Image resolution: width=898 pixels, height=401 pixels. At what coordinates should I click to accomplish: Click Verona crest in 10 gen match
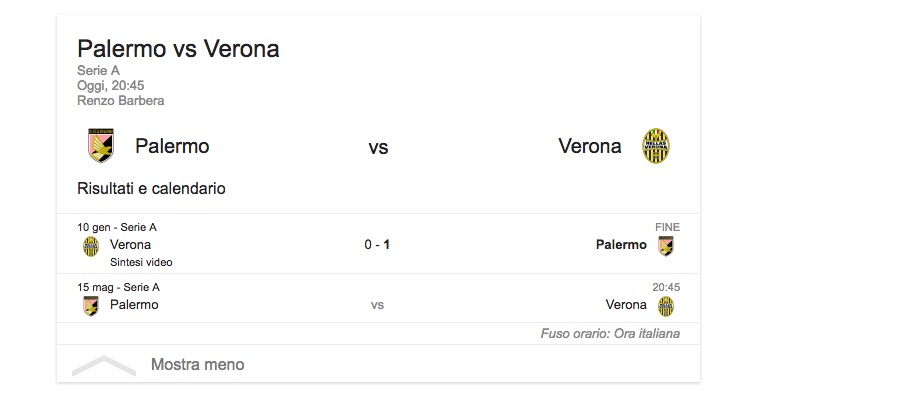pyautogui.click(x=91, y=245)
